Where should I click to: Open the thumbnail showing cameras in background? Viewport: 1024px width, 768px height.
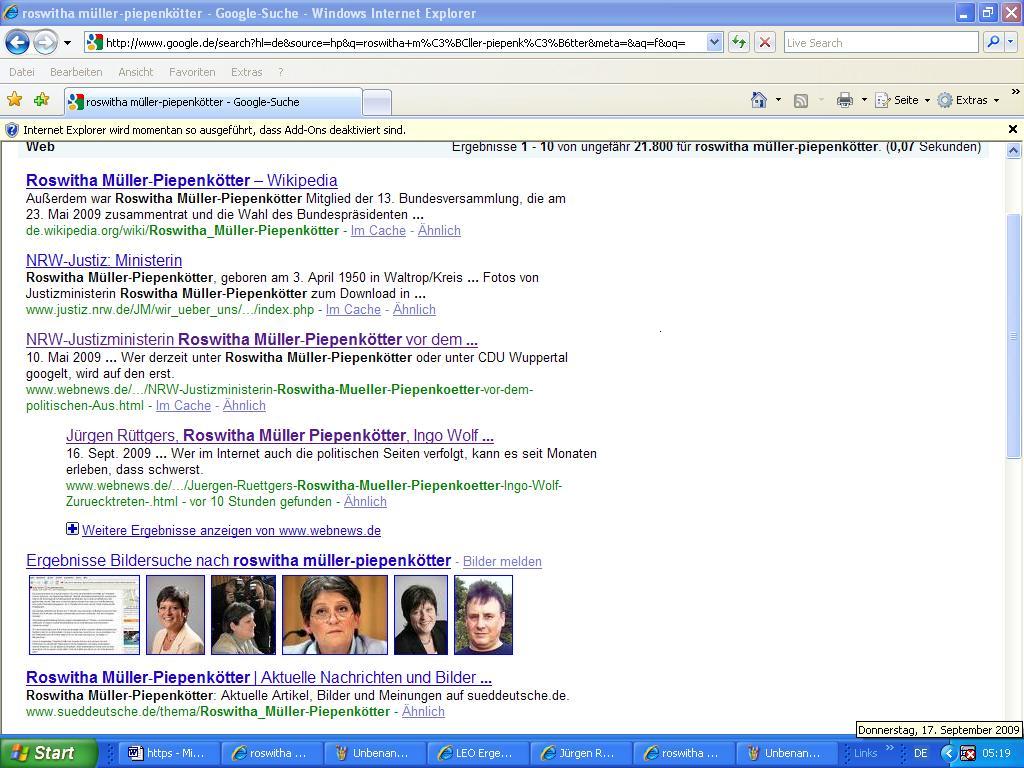[243, 615]
